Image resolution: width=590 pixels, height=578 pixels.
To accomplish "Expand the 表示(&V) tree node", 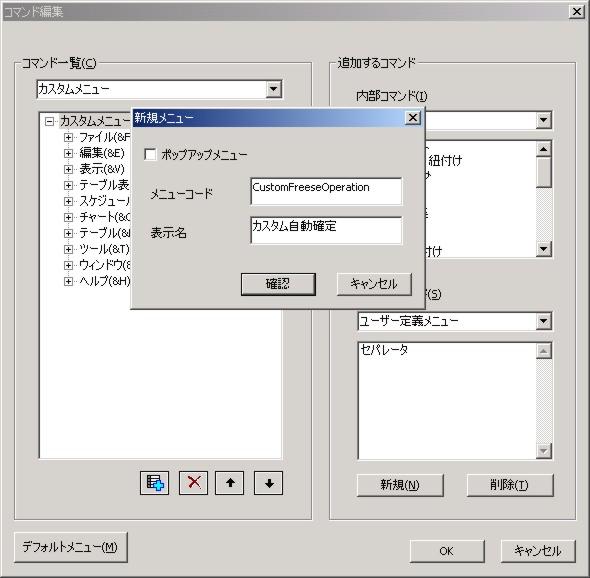I will tap(68, 169).
